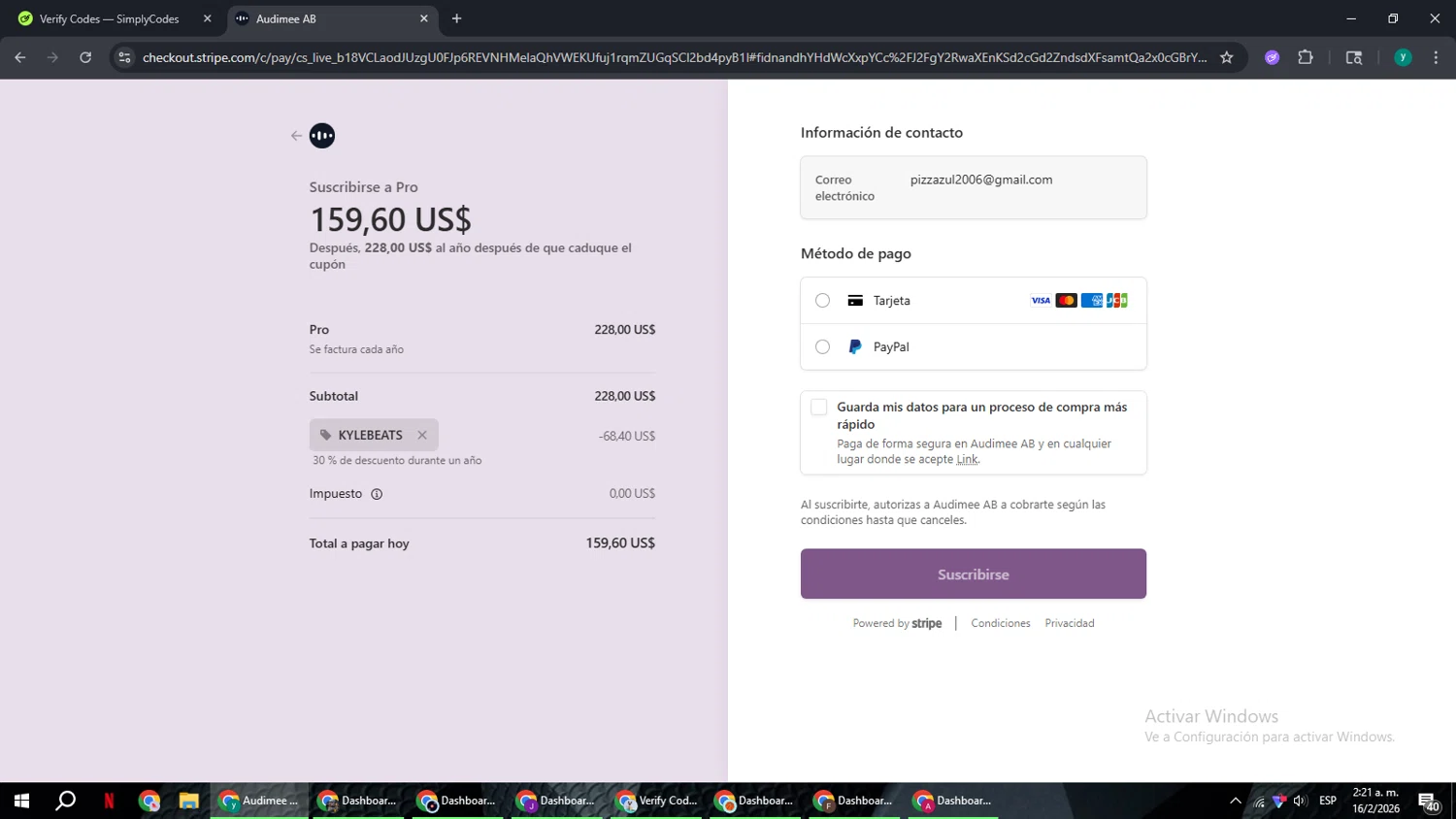Viewport: 1456px width, 819px height.
Task: Go forward in browser
Action: pyautogui.click(x=52, y=57)
